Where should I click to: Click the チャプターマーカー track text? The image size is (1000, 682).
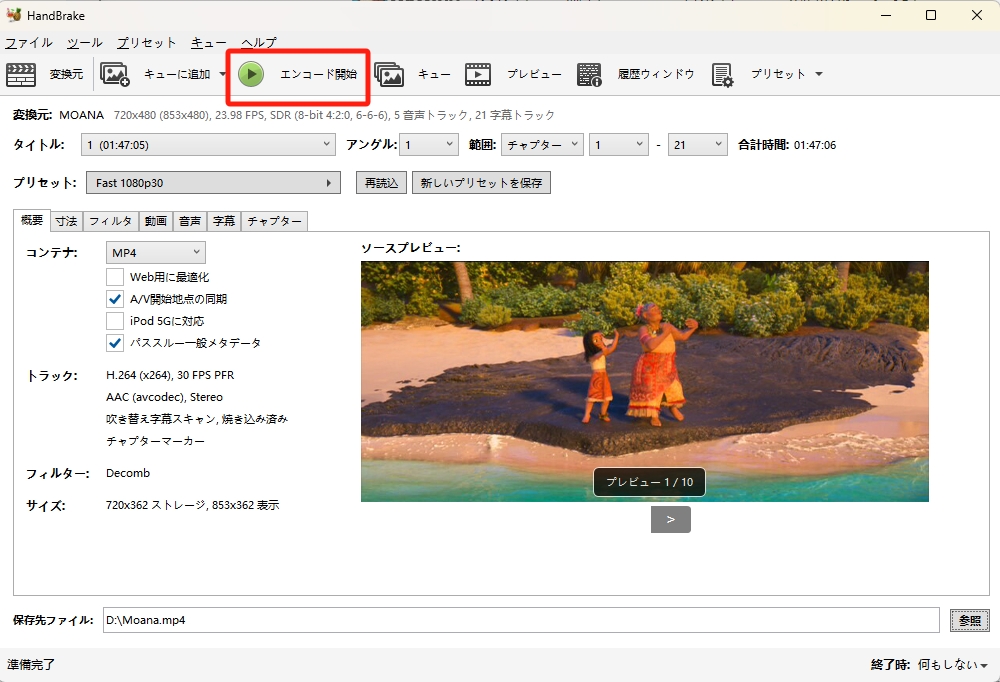pos(155,441)
